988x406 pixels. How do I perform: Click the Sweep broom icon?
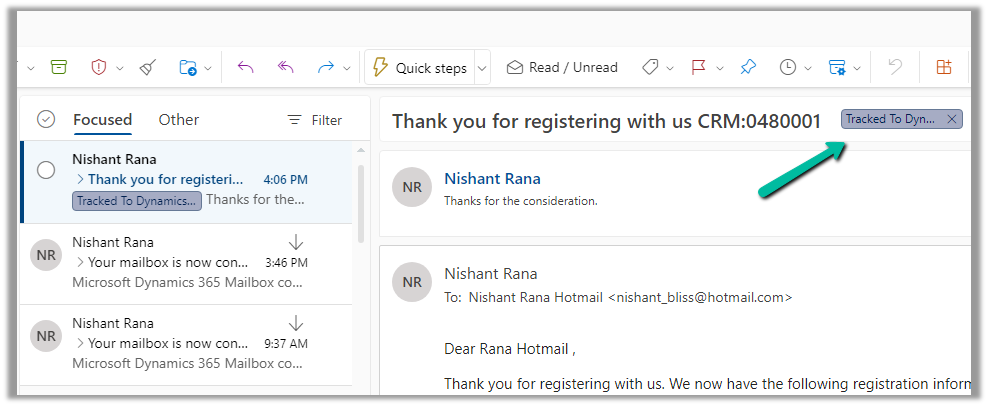point(148,67)
